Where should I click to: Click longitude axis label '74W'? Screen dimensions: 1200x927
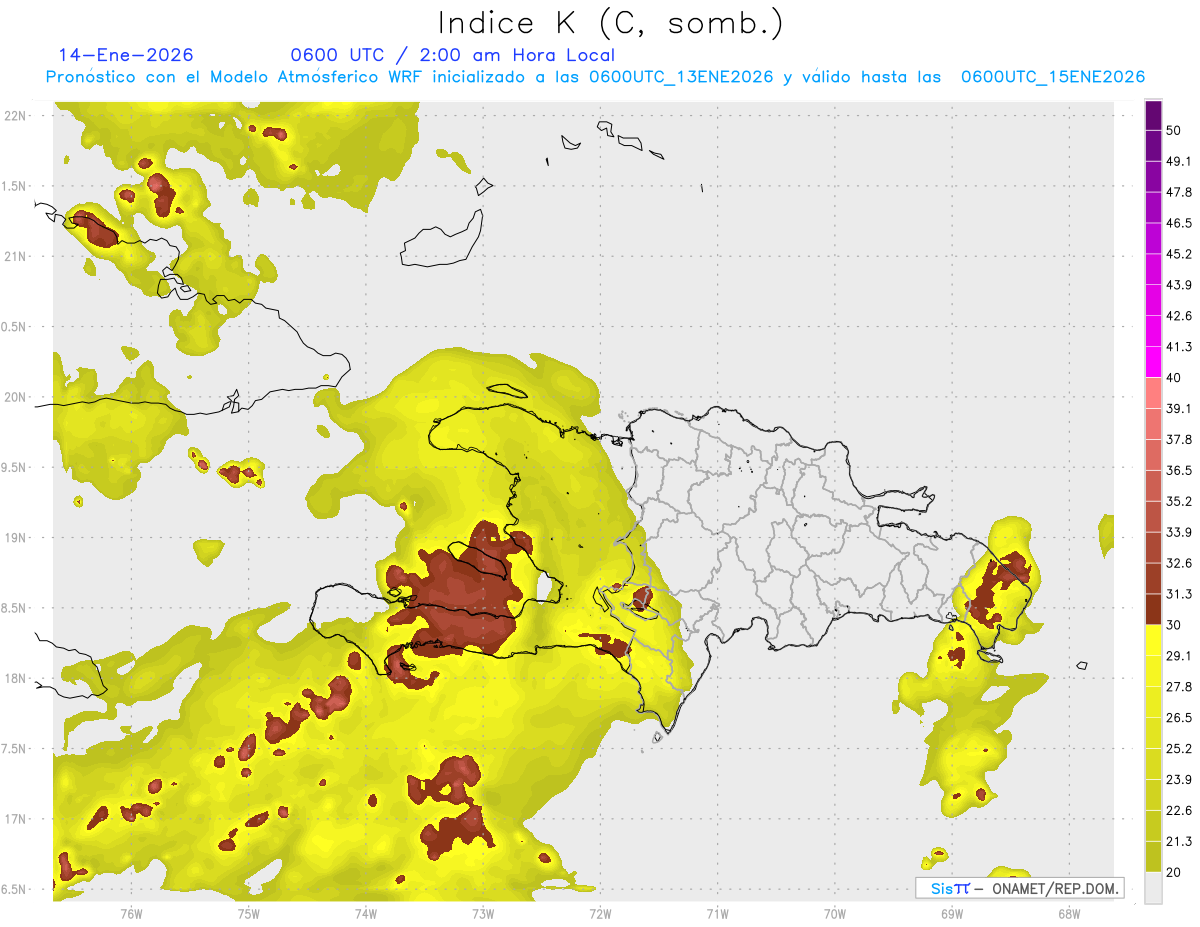pyautogui.click(x=366, y=914)
